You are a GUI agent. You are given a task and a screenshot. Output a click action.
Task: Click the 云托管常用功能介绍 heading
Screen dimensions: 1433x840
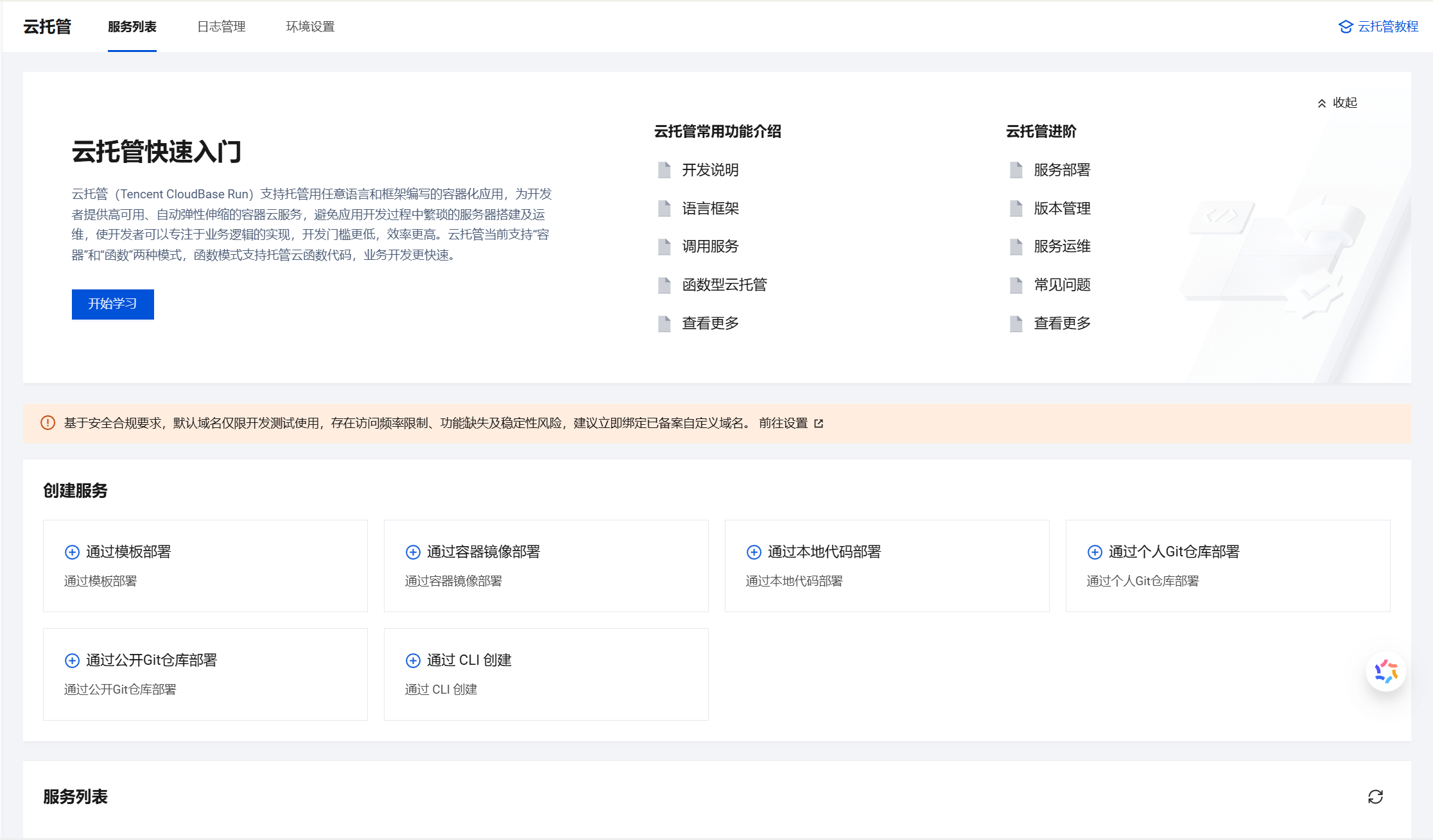(x=718, y=132)
